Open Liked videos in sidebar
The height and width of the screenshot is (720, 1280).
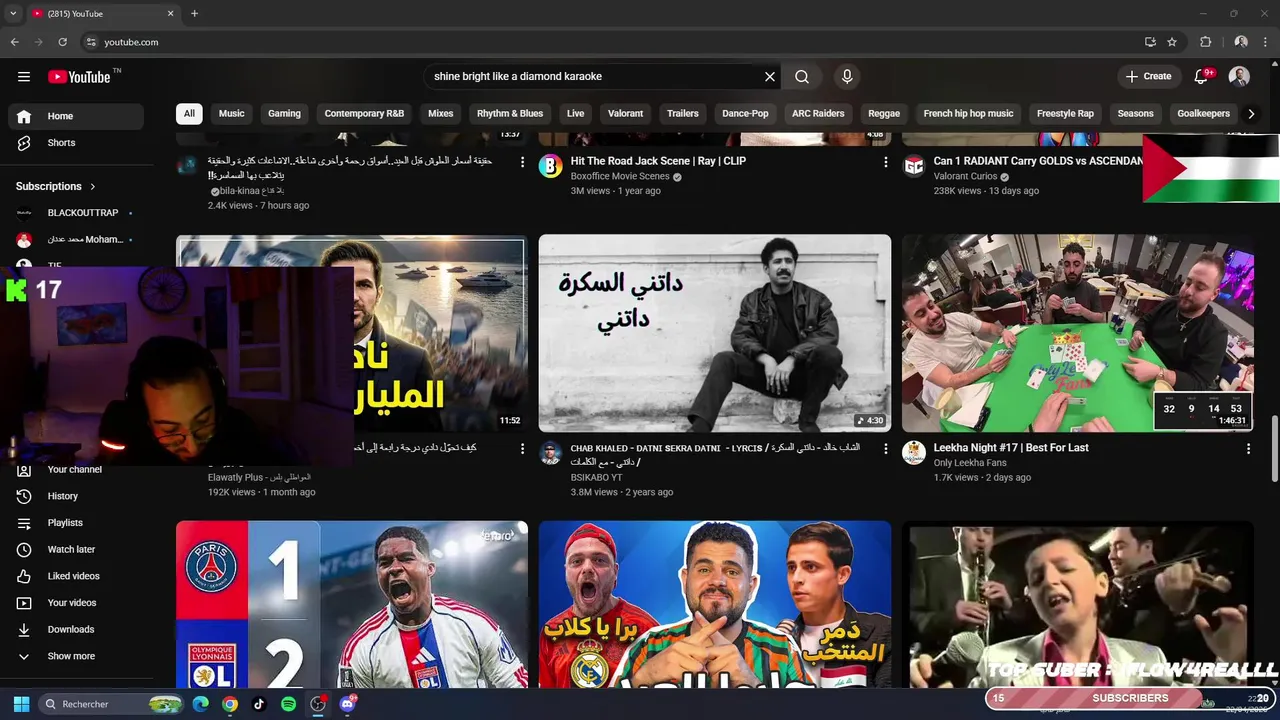coord(76,576)
